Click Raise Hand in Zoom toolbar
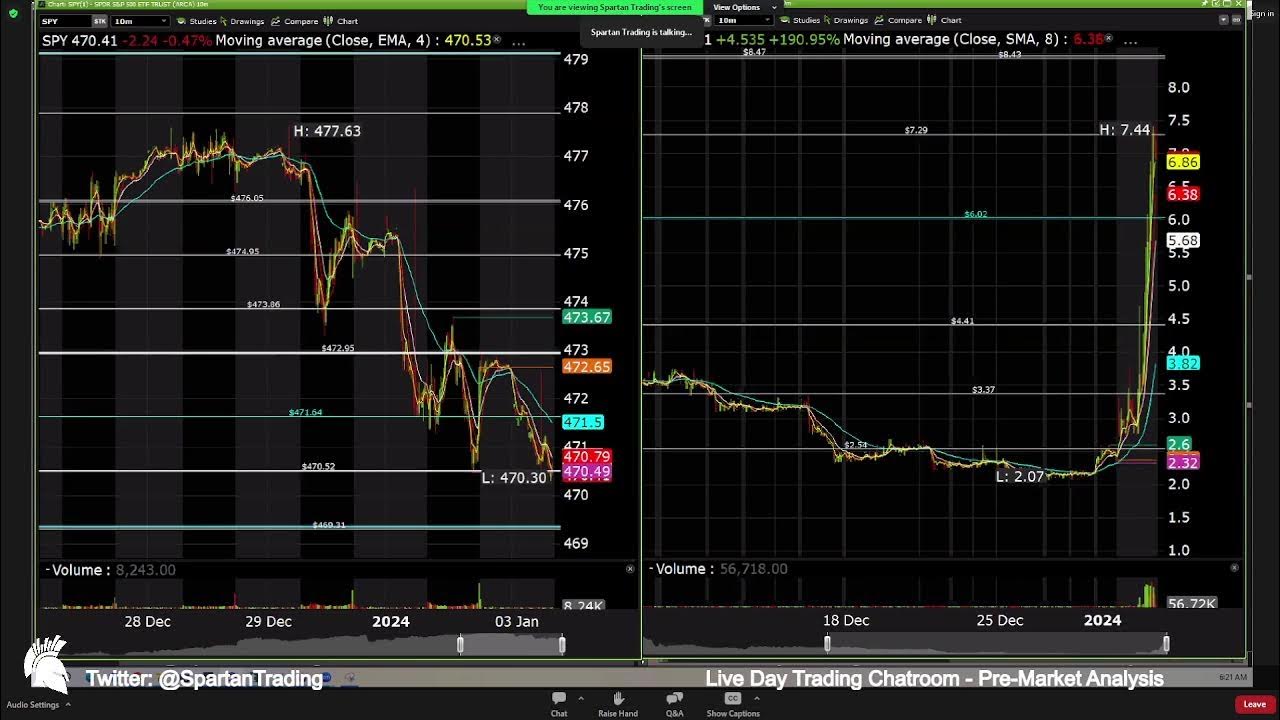Viewport: 1280px width, 720px height. click(617, 704)
